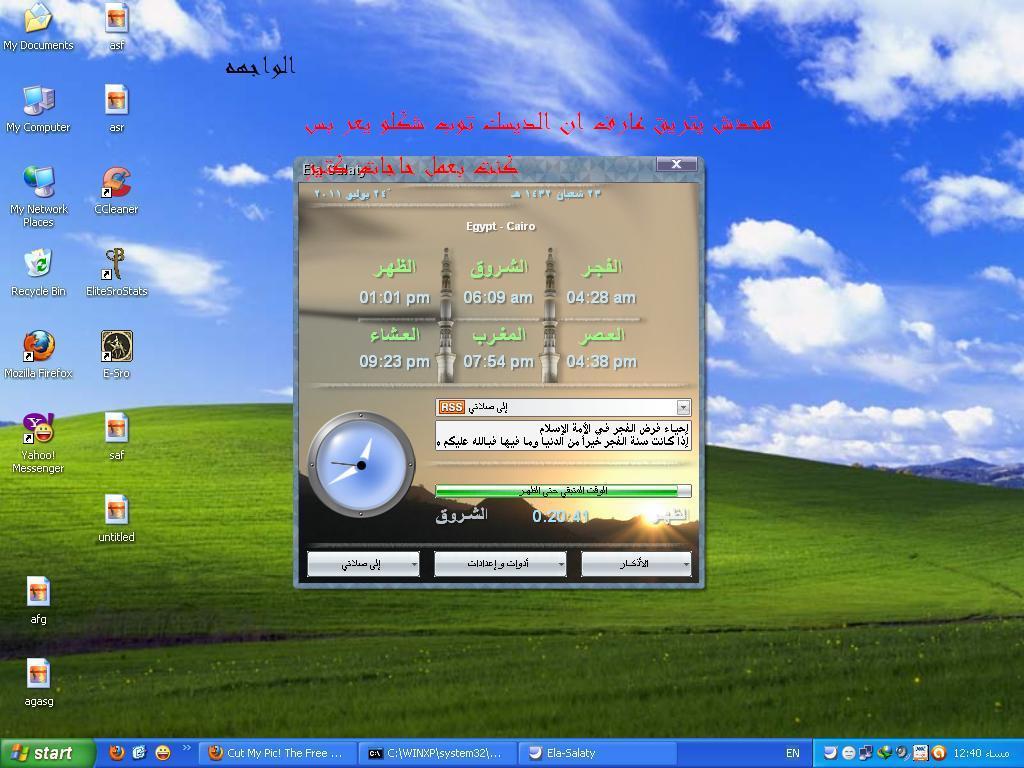Switch to the Cut My Pic taskbar window
The height and width of the screenshot is (768, 1024).
pos(276,753)
